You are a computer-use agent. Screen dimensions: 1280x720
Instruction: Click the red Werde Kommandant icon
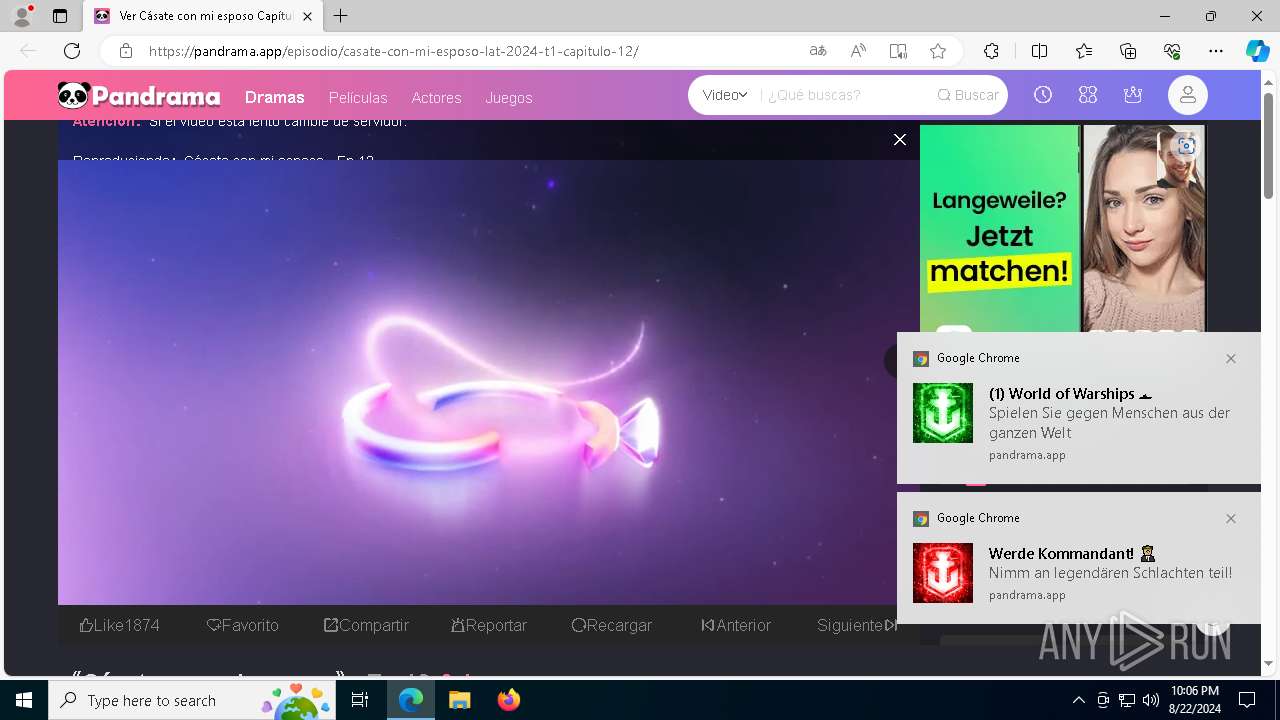(942, 573)
